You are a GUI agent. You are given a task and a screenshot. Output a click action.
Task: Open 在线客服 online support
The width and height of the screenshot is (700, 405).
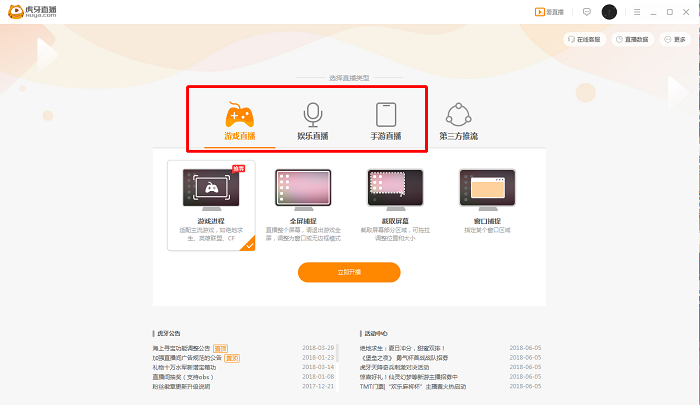point(584,39)
